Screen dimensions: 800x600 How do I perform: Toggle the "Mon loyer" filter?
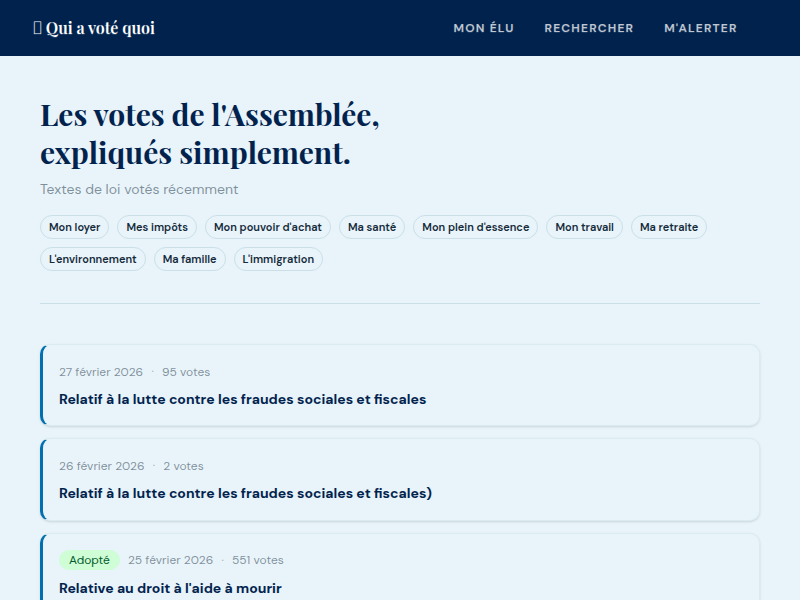click(x=74, y=227)
